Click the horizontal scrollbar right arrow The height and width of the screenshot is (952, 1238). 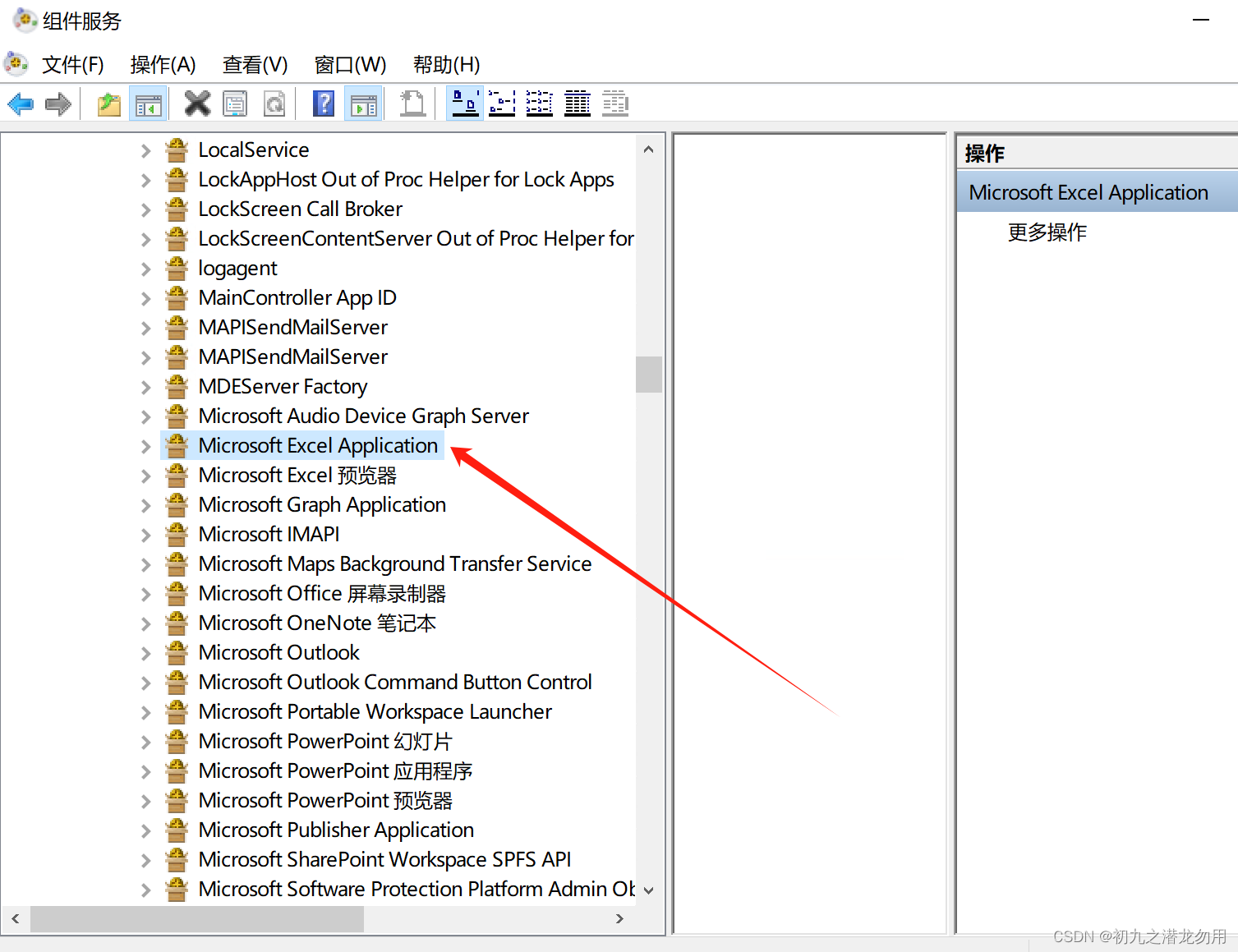pos(619,918)
